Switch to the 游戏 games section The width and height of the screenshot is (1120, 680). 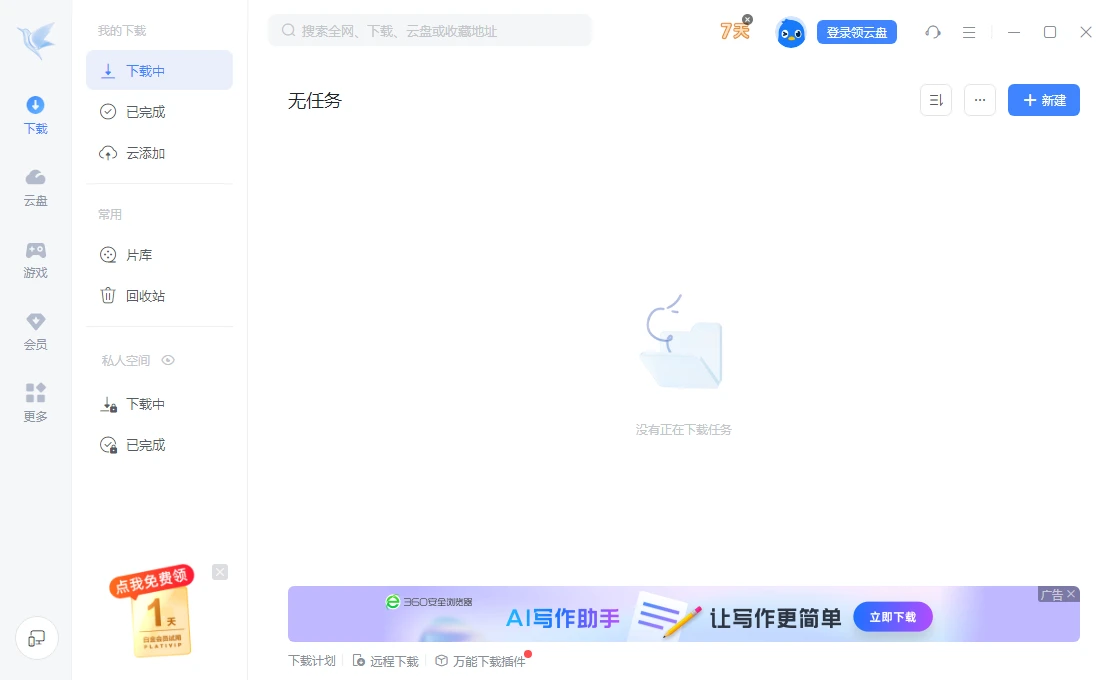tap(35, 259)
